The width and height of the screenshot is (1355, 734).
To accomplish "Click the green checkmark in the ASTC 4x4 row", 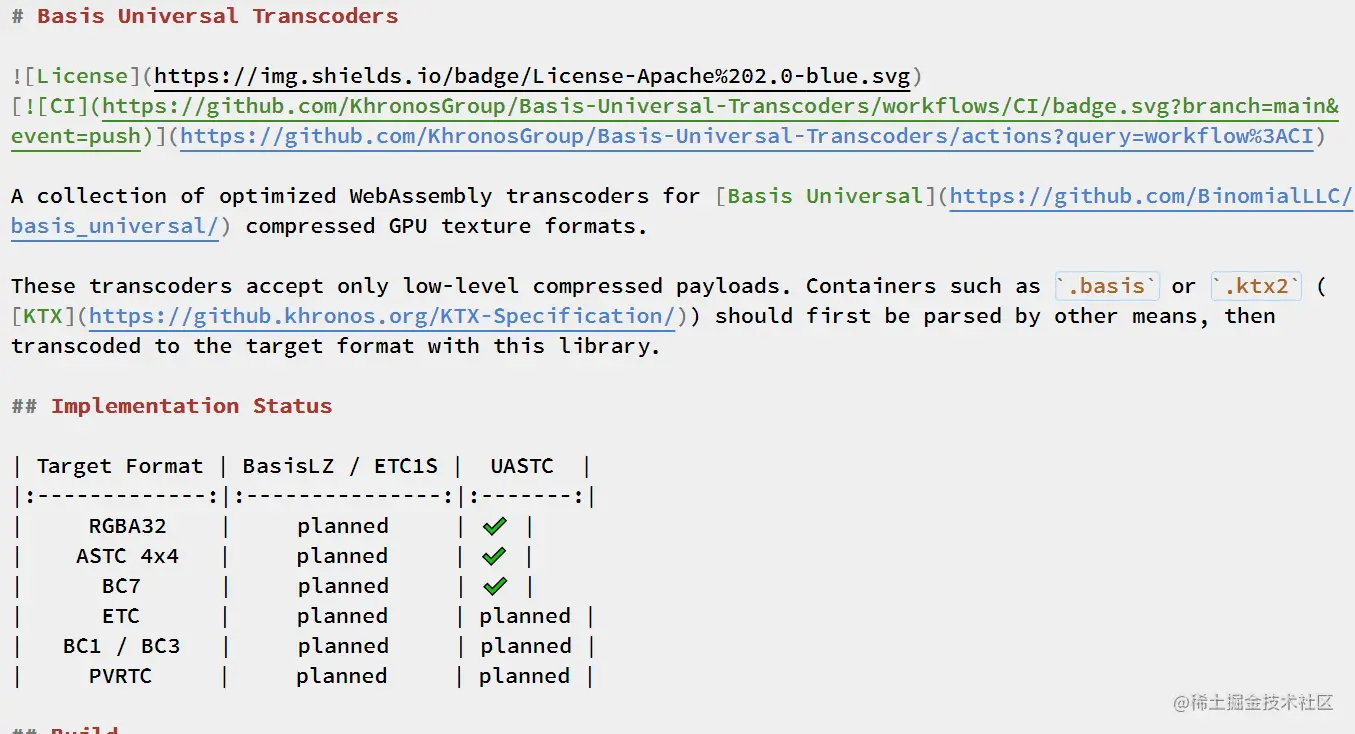I will pyautogui.click(x=494, y=556).
